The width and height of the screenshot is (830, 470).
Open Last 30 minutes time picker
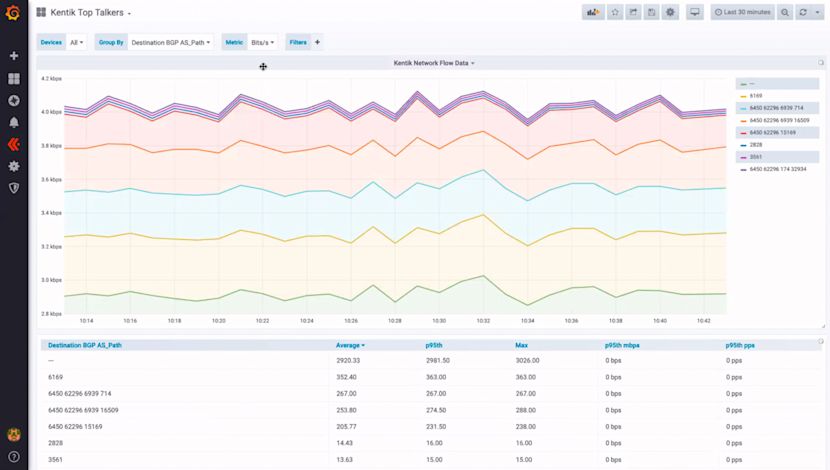[x=742, y=12]
